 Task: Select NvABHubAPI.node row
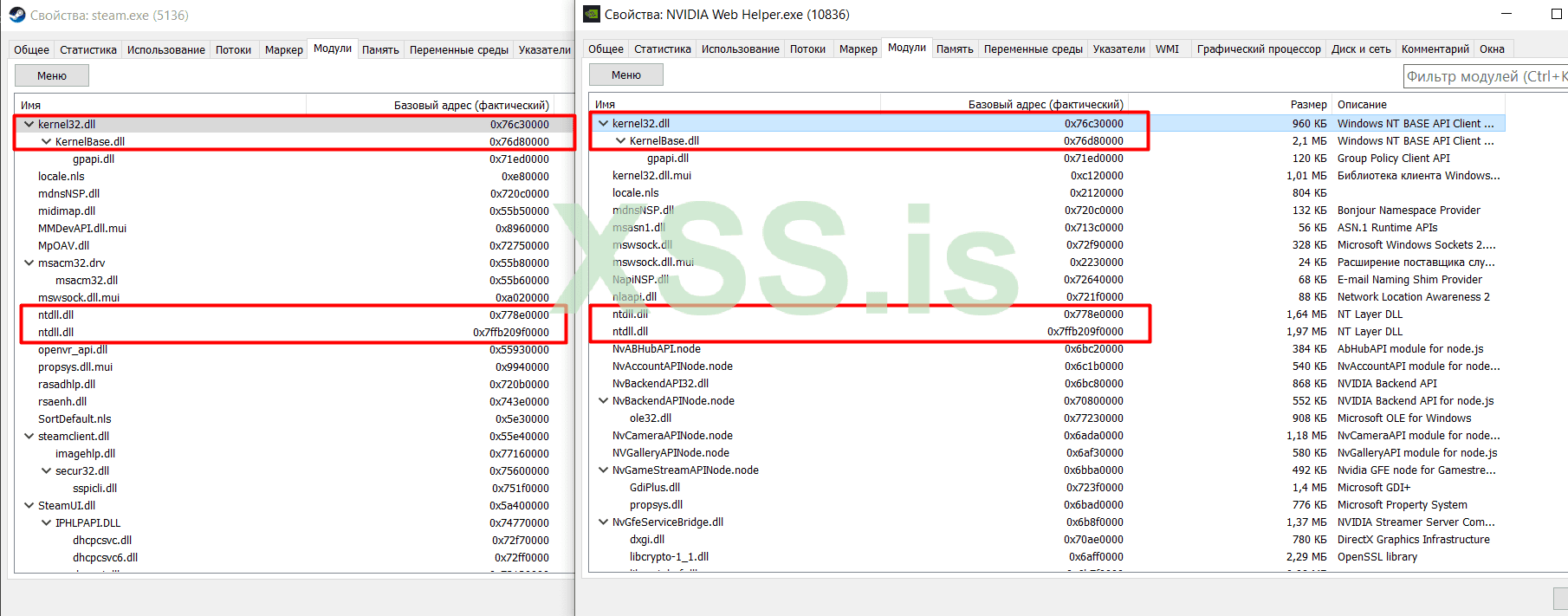[1046, 348]
